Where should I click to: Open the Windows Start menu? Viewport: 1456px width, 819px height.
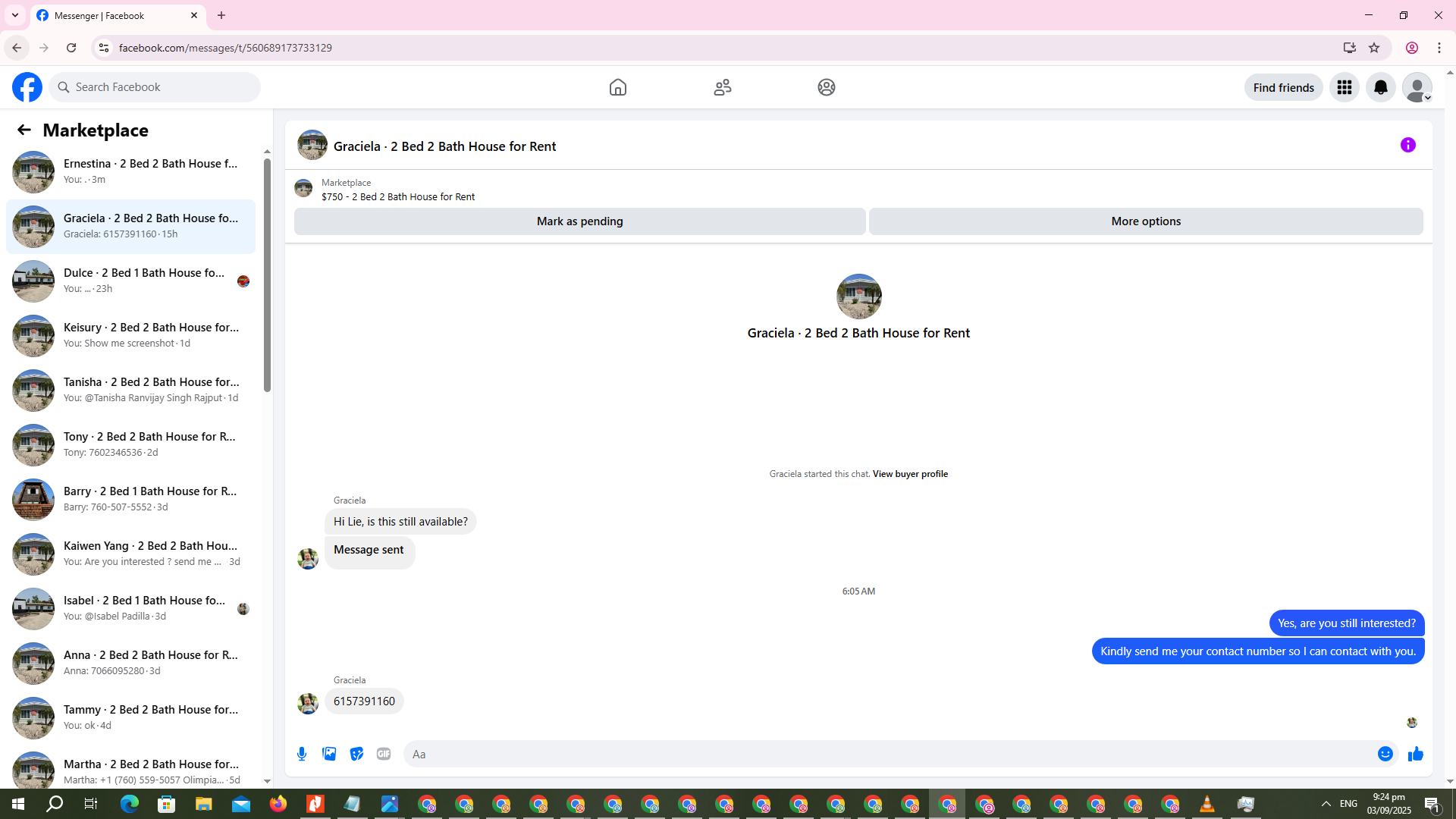pos(18,804)
